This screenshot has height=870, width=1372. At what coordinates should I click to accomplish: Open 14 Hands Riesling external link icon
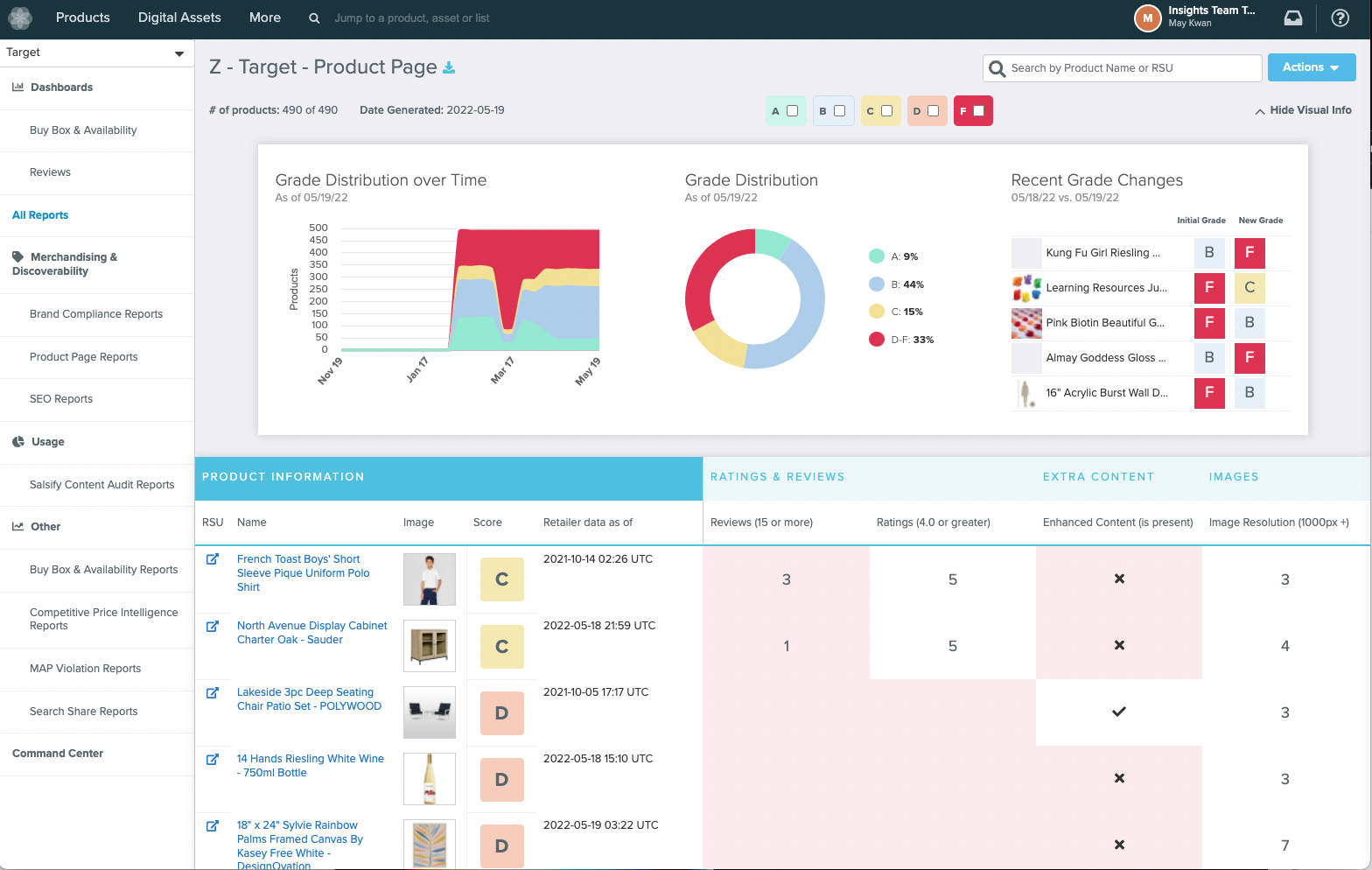(212, 758)
